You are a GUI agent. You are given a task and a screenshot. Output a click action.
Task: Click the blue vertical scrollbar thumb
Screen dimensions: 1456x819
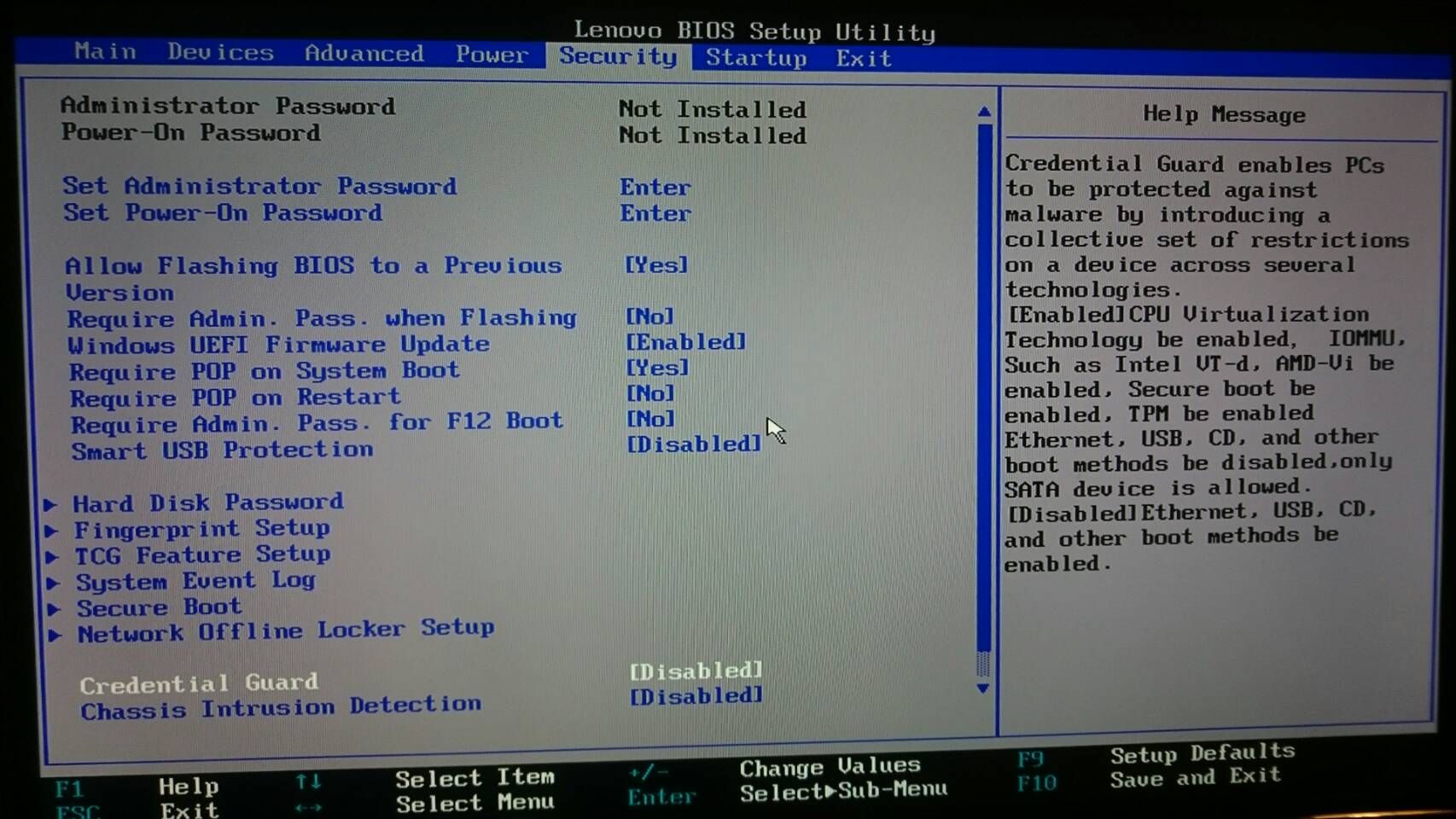point(984,388)
